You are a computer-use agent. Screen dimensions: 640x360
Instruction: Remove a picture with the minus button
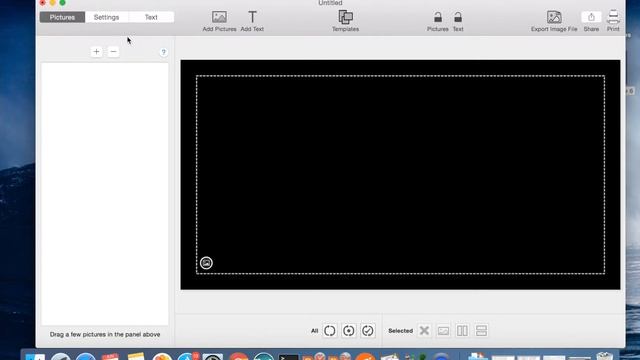click(113, 52)
